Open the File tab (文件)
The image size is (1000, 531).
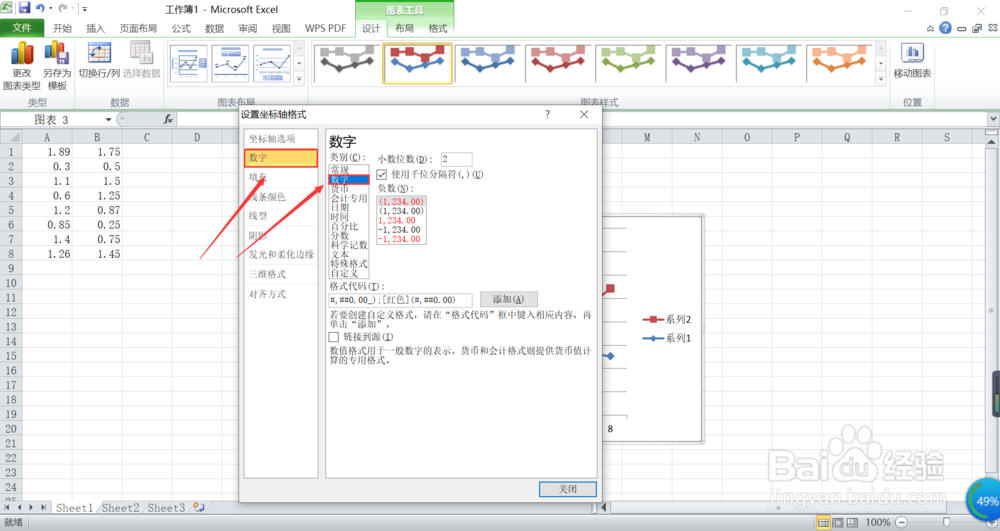tap(22, 28)
